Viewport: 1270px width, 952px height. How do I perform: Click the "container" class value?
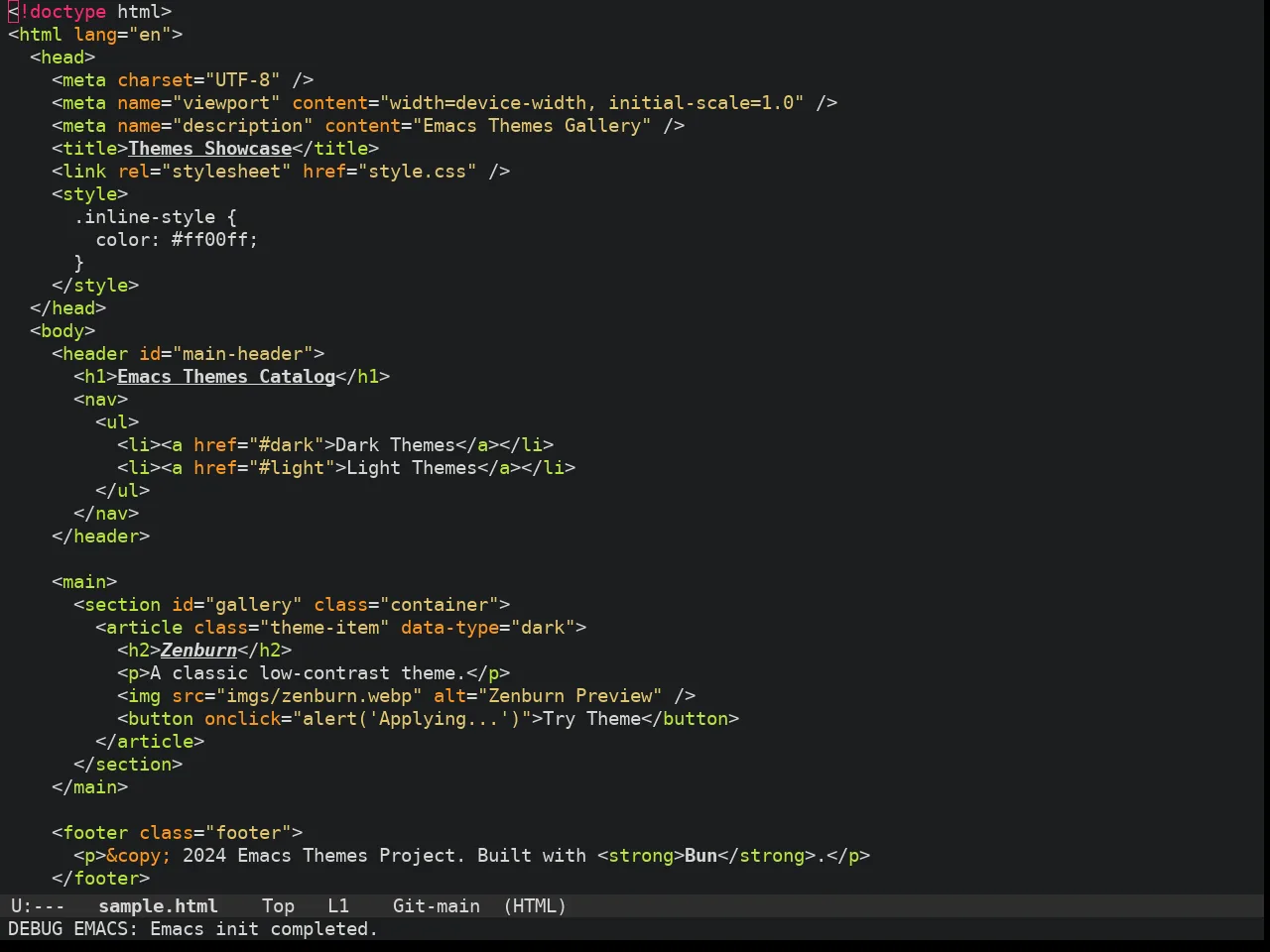[x=440, y=604]
